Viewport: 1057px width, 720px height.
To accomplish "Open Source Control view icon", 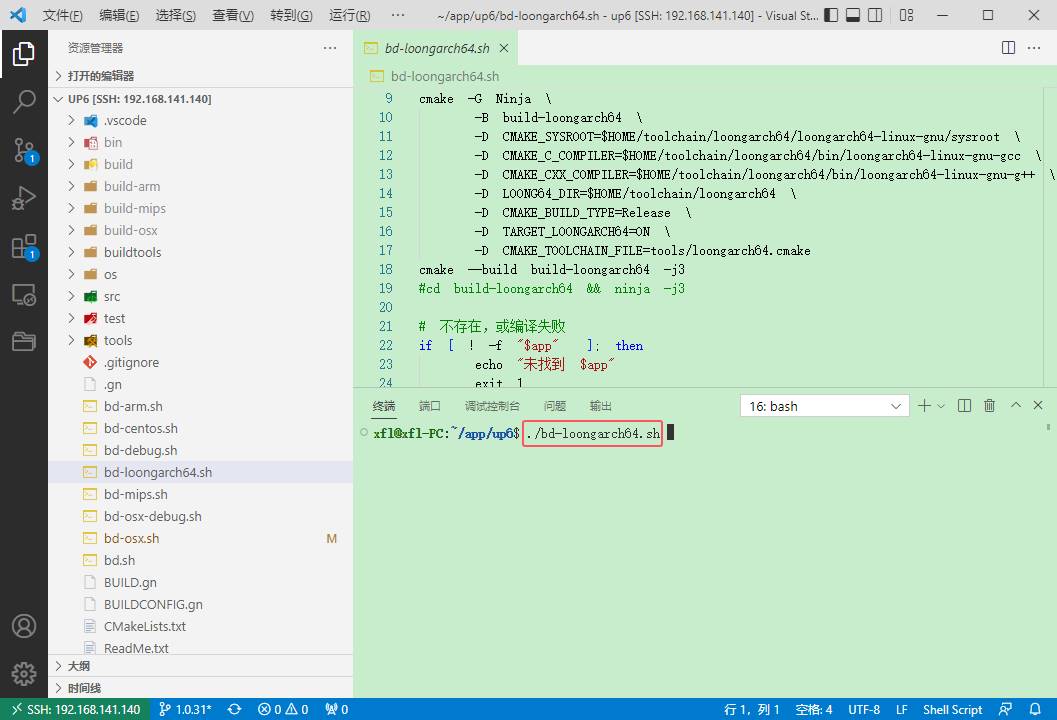I will pyautogui.click(x=24, y=150).
